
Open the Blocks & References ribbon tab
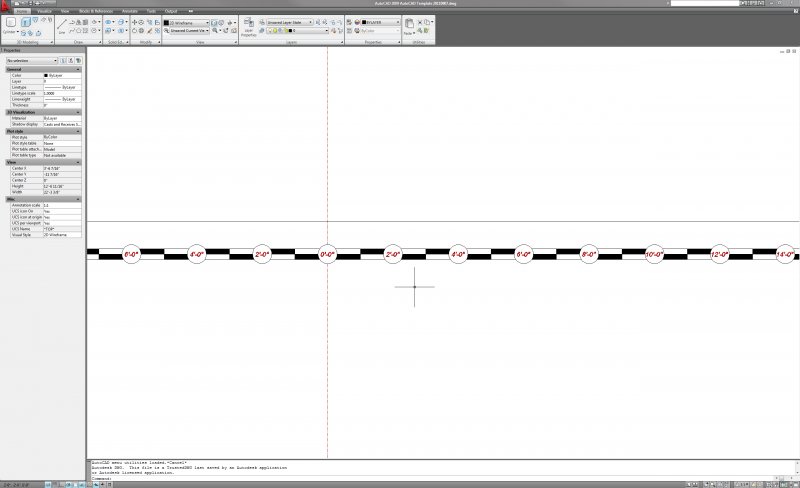pyautogui.click(x=96, y=11)
